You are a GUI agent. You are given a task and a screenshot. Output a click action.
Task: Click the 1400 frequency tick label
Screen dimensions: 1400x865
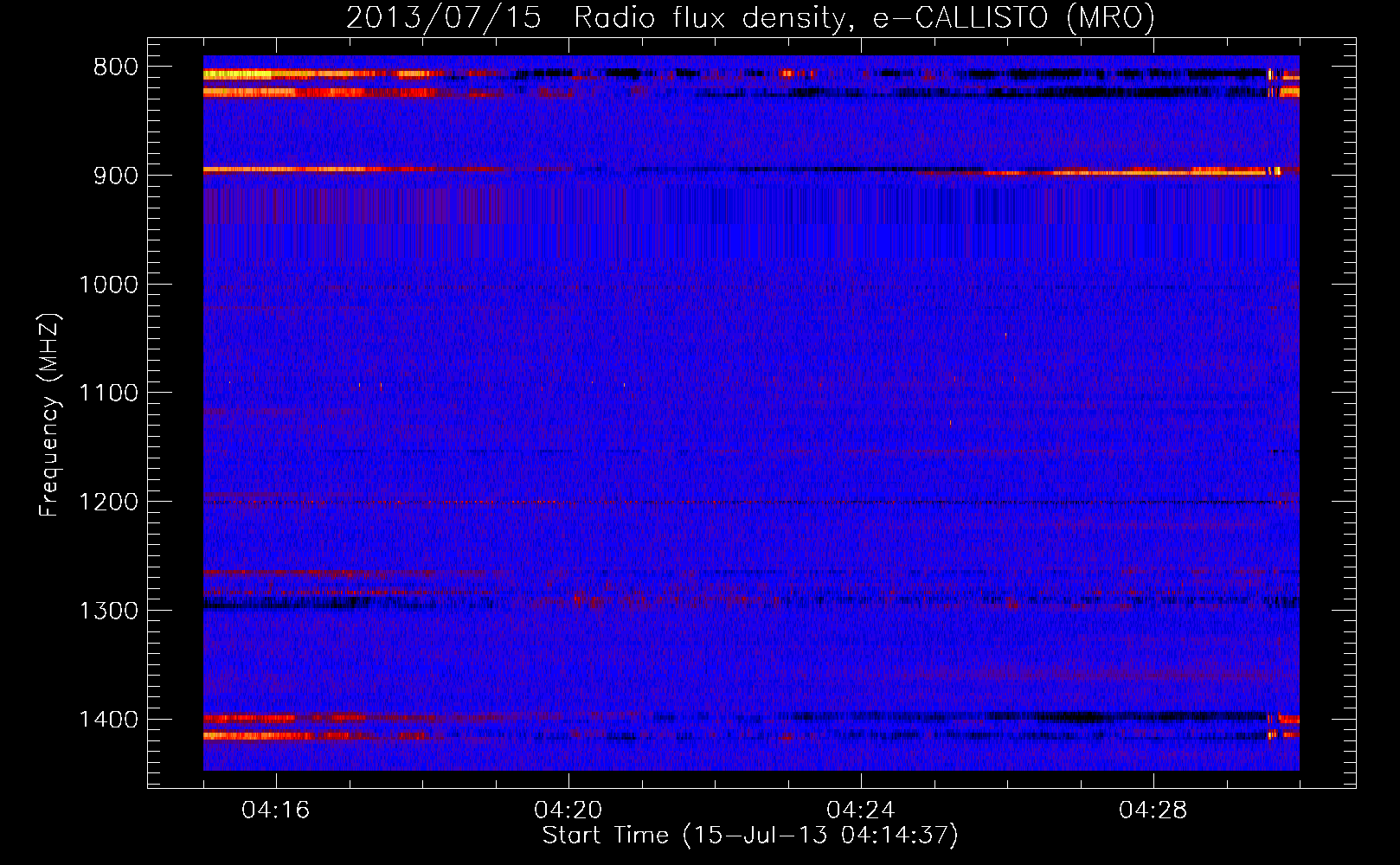coord(109,720)
